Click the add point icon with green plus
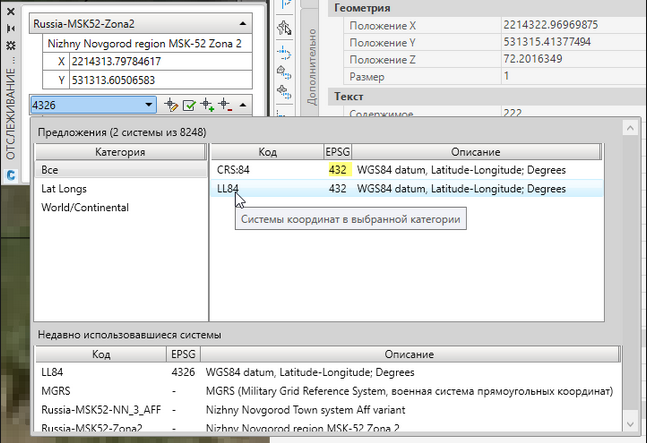Screen dimensions: 647x443 208,104
